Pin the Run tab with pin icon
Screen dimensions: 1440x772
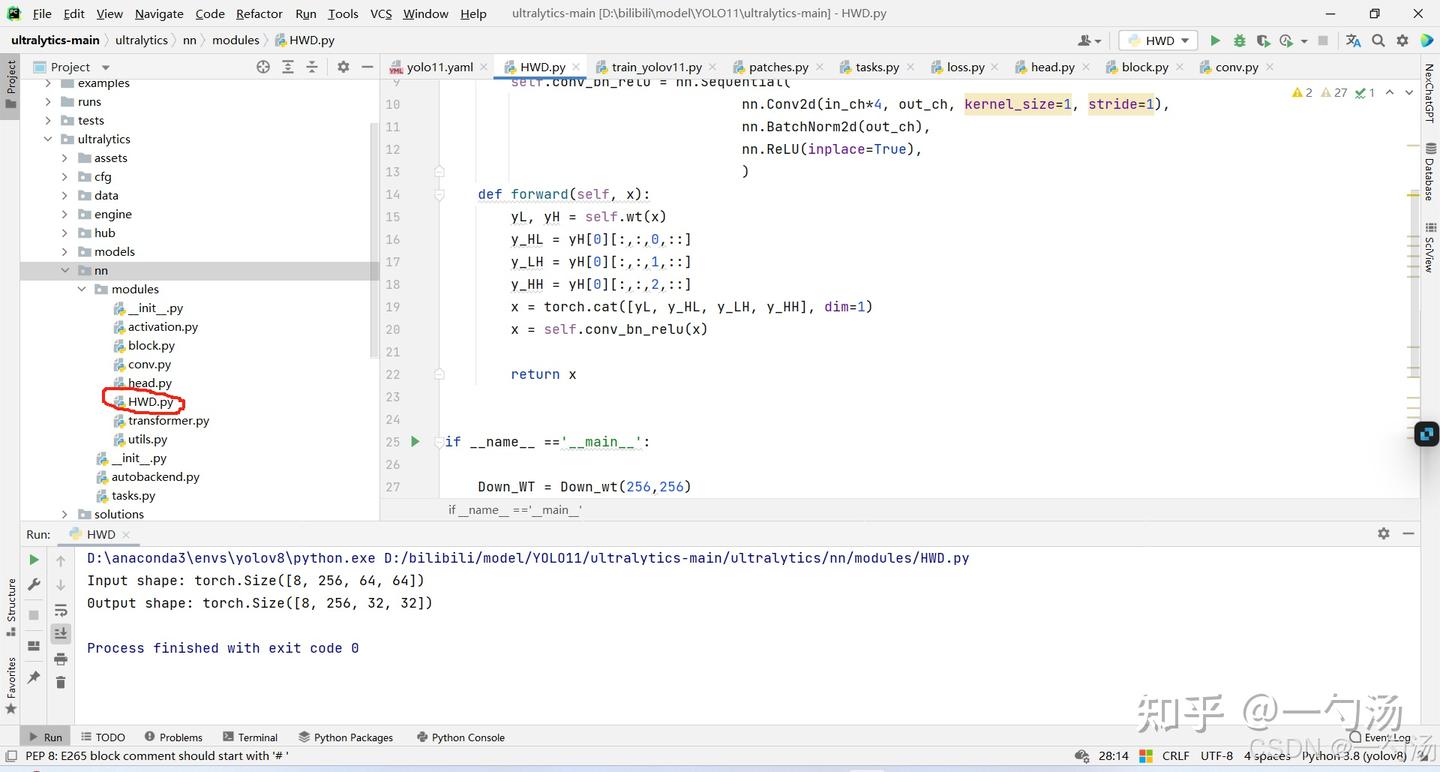(34, 677)
